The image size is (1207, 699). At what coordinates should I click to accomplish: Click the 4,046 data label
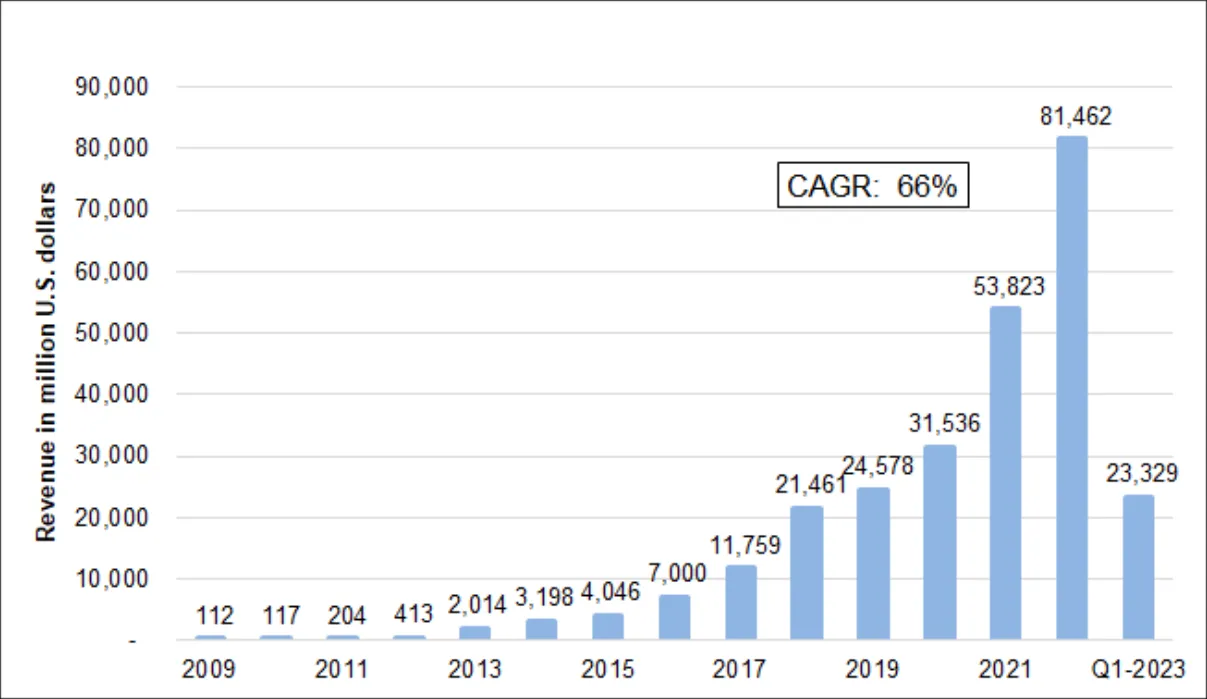(609, 593)
